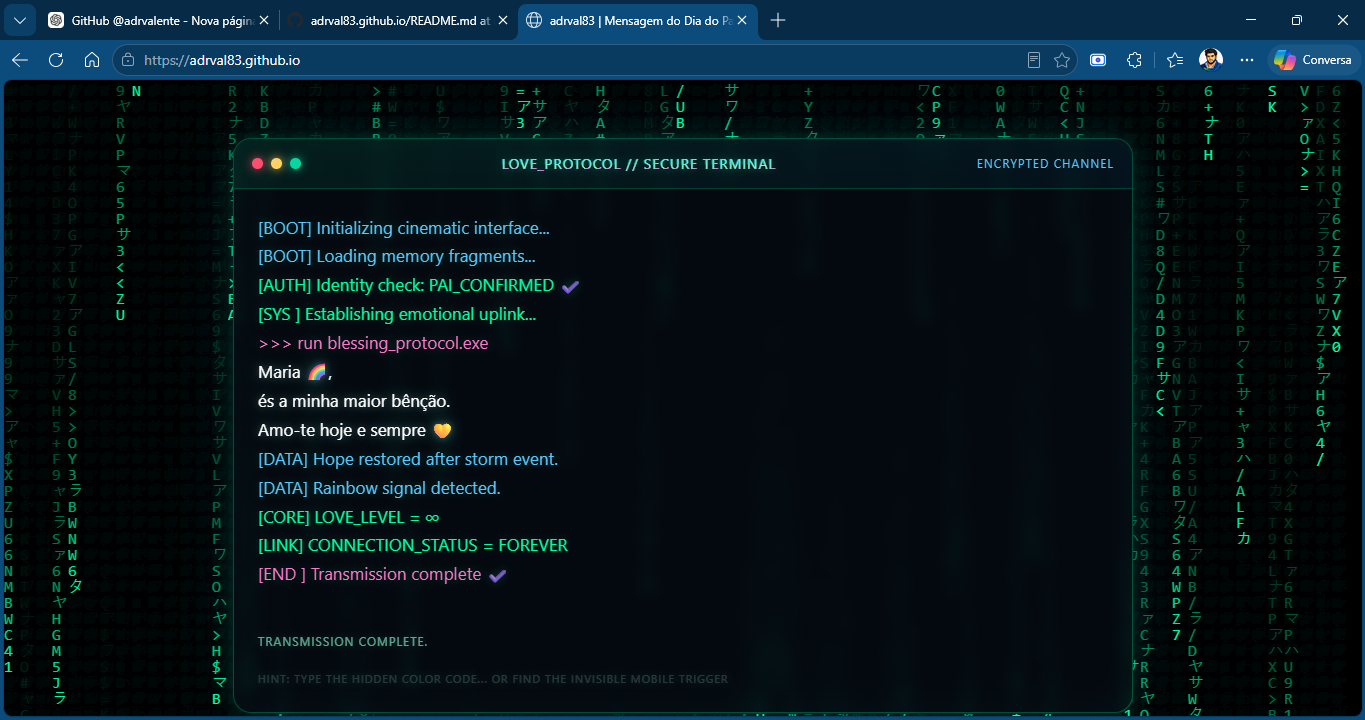Open the tab actions chevron menu

coord(20,20)
